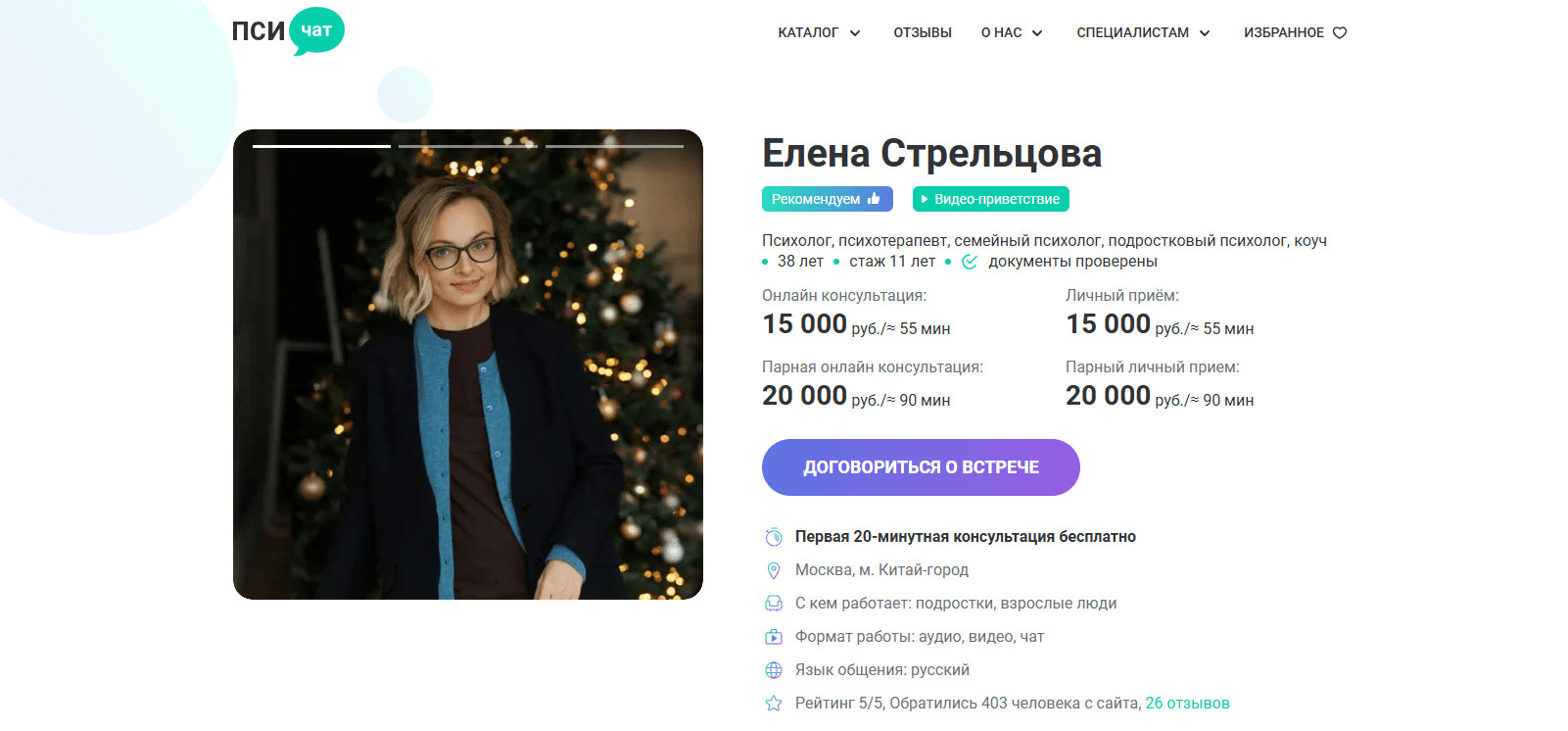Expand the О нас dropdown chevron

click(x=1037, y=33)
